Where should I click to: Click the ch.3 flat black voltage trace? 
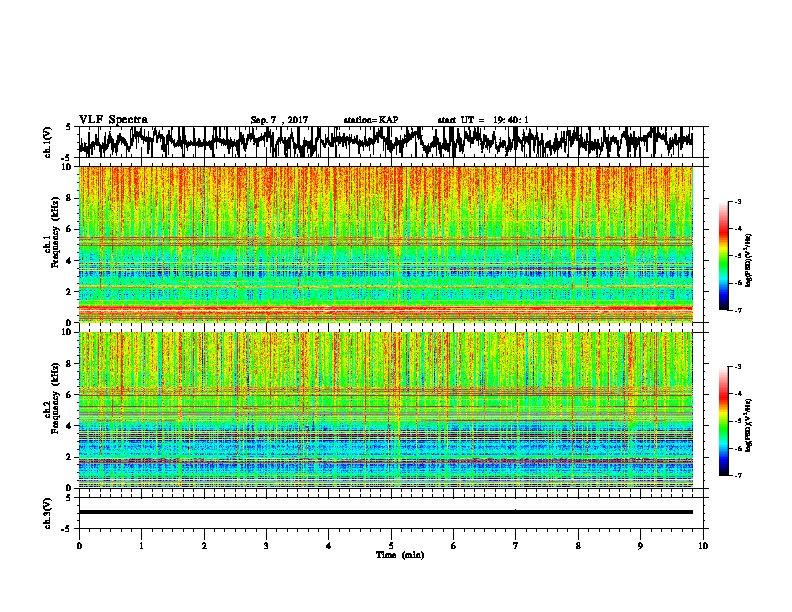(x=385, y=512)
